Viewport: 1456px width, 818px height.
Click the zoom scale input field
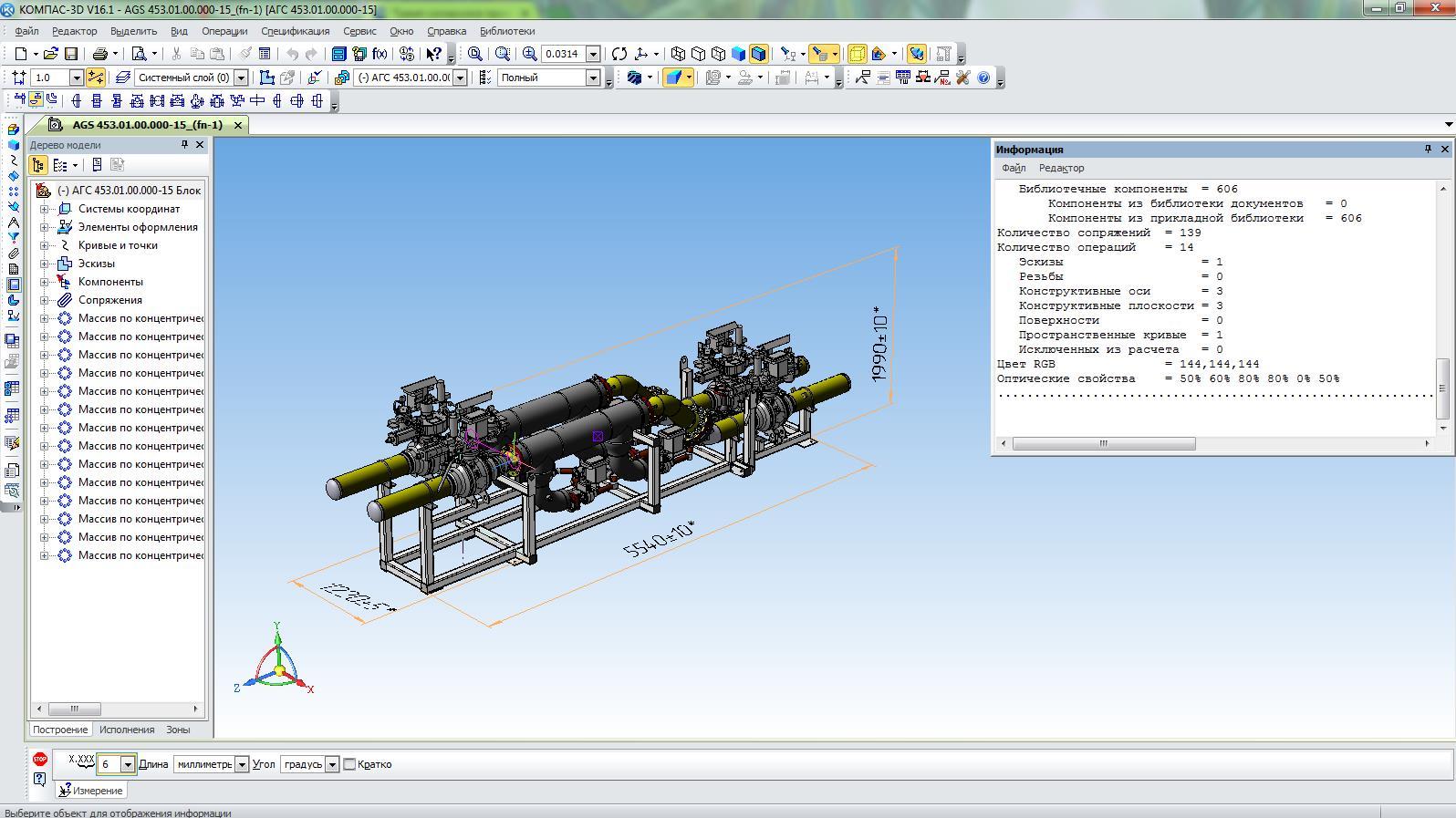pyautogui.click(x=562, y=54)
